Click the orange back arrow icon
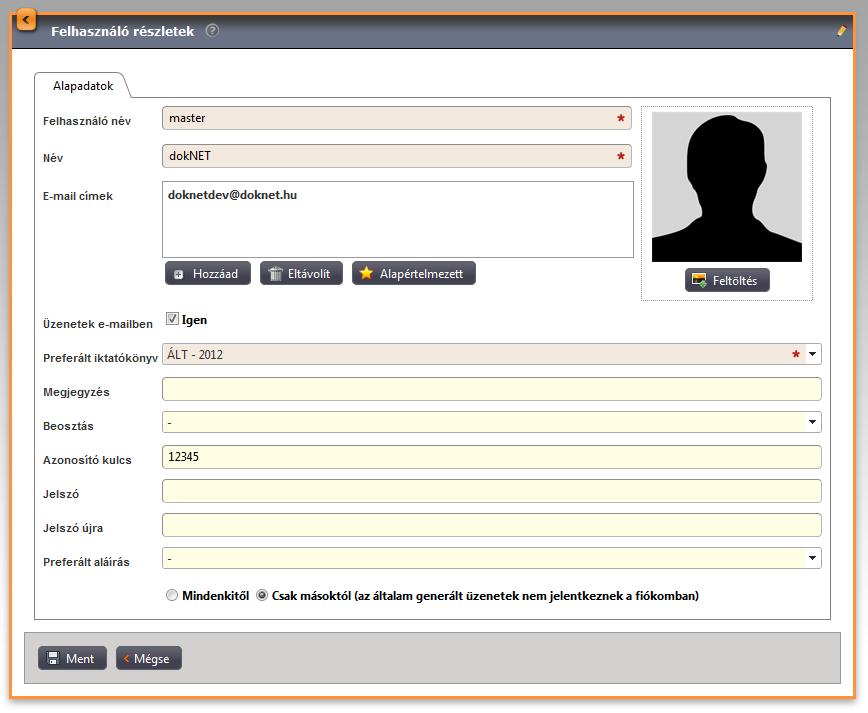This screenshot has width=868, height=713. click(25, 20)
